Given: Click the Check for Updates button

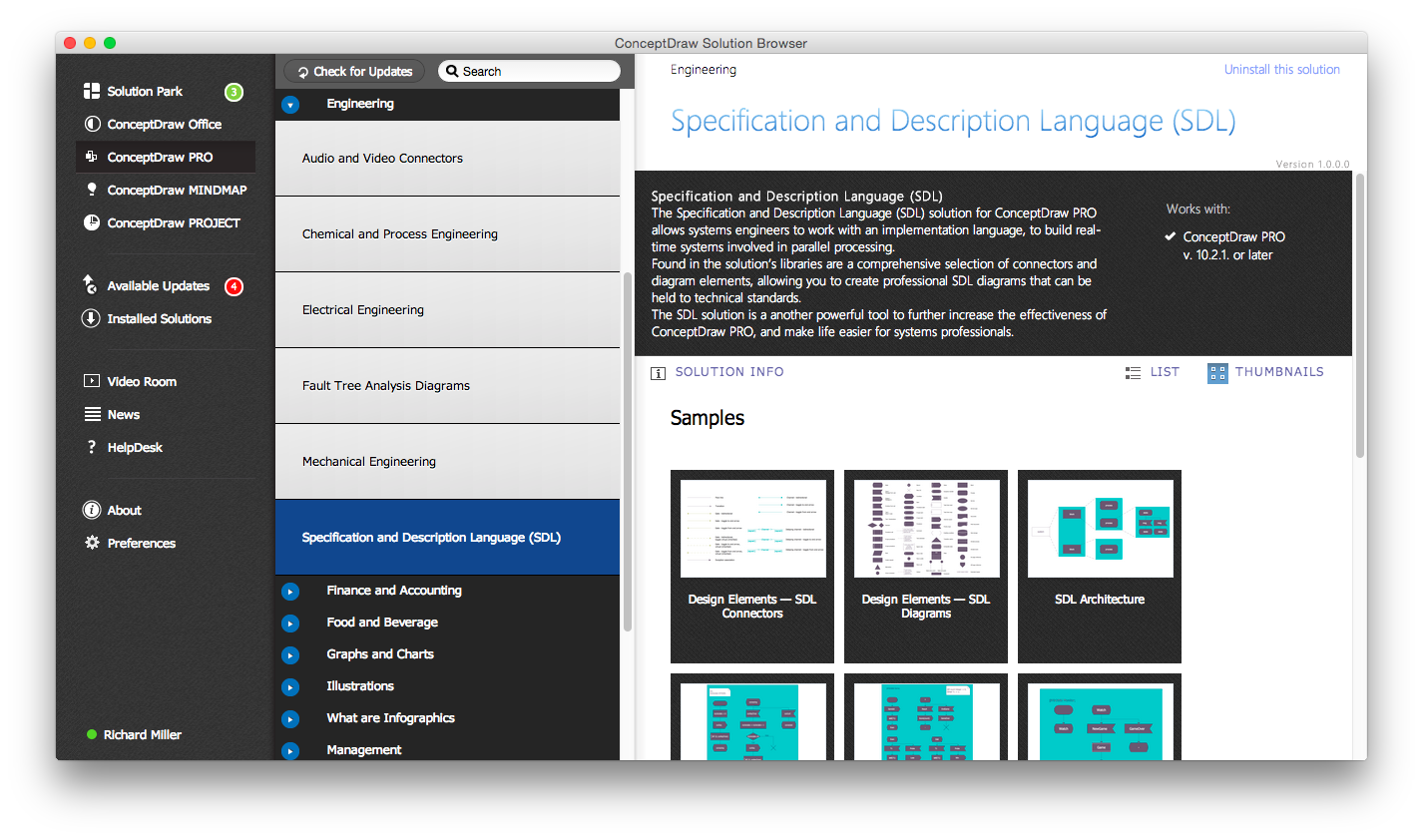Looking at the screenshot, I should pos(354,71).
